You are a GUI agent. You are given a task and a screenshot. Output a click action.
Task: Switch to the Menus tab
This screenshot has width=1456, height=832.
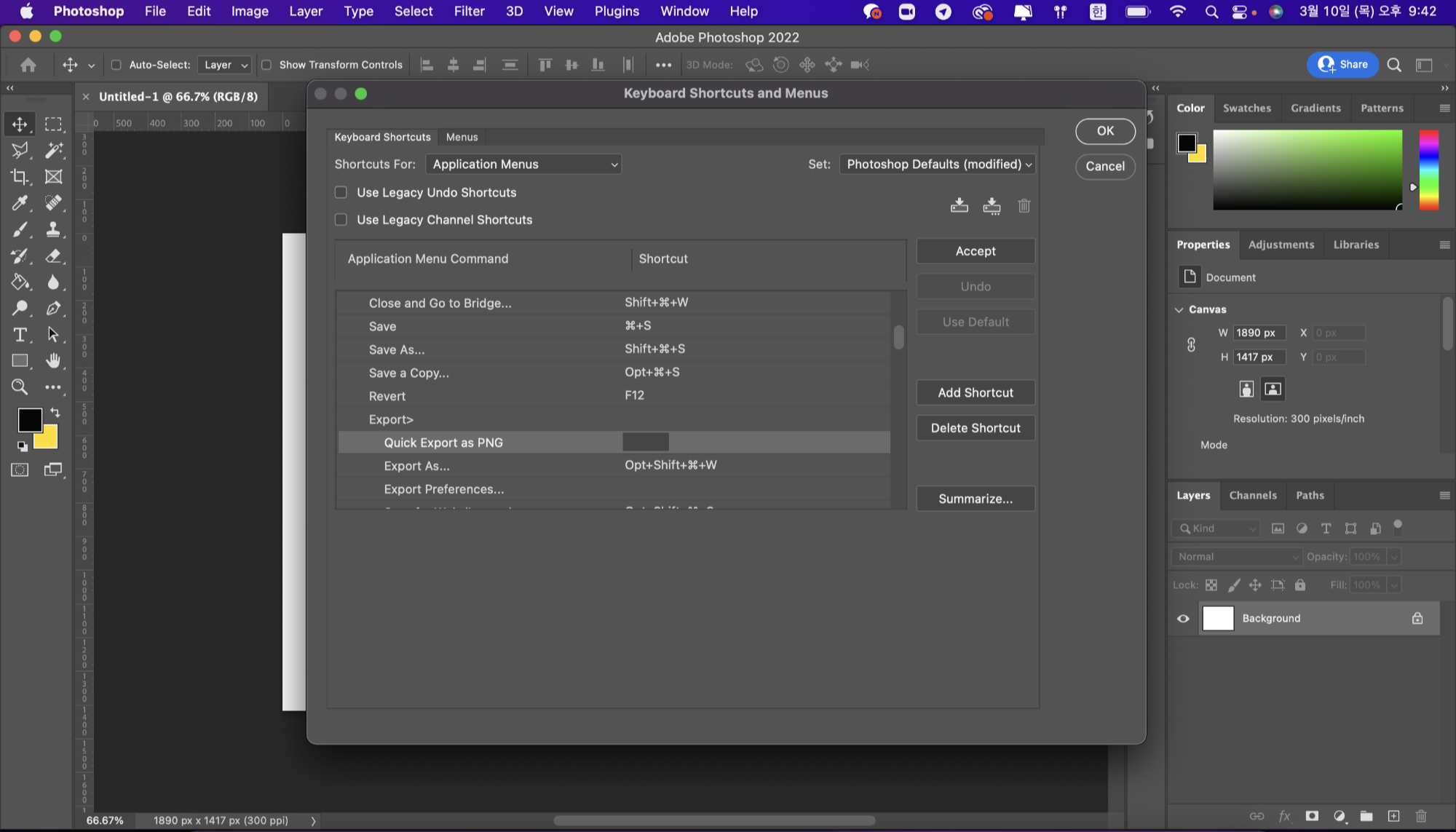462,137
